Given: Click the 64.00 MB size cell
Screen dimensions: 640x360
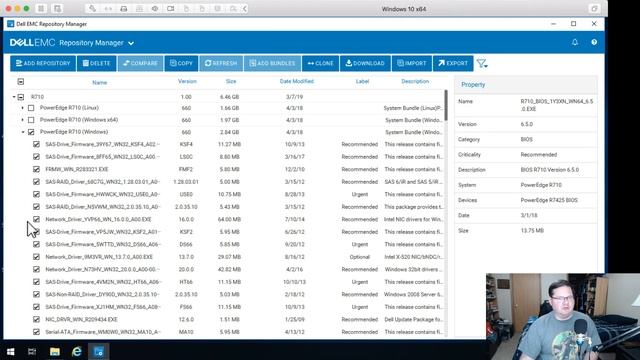Looking at the screenshot, I should (229, 219).
